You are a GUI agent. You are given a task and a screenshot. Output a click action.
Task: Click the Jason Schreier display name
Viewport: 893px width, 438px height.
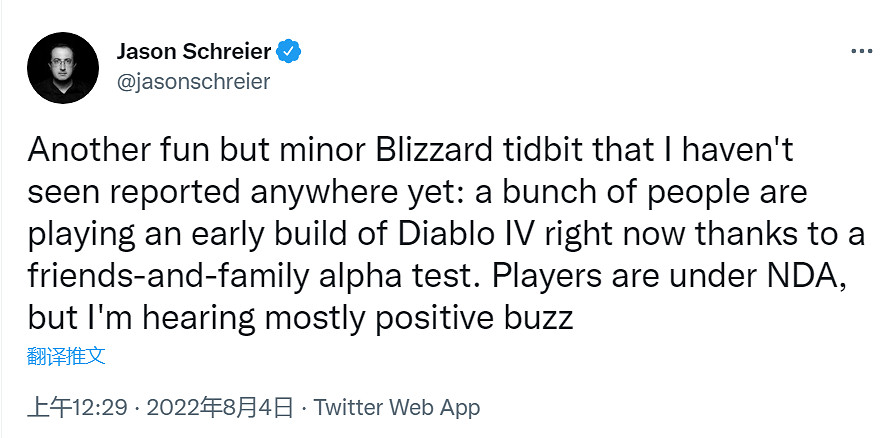coord(194,52)
